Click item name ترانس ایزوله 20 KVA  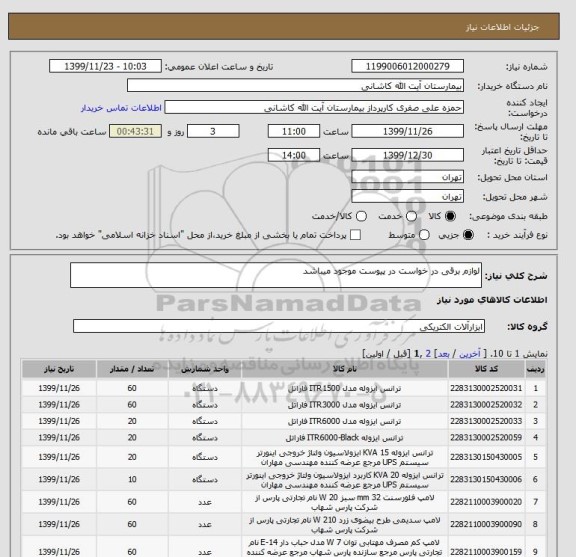coord(345,480)
